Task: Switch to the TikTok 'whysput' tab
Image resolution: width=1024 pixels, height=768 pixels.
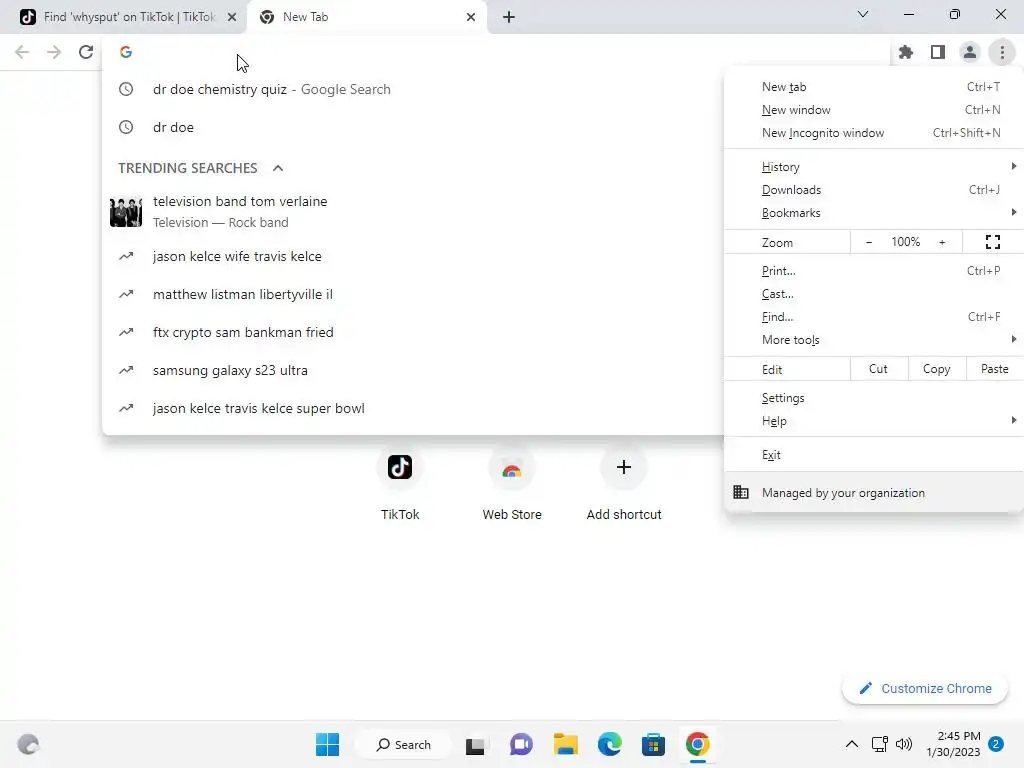Action: (123, 17)
